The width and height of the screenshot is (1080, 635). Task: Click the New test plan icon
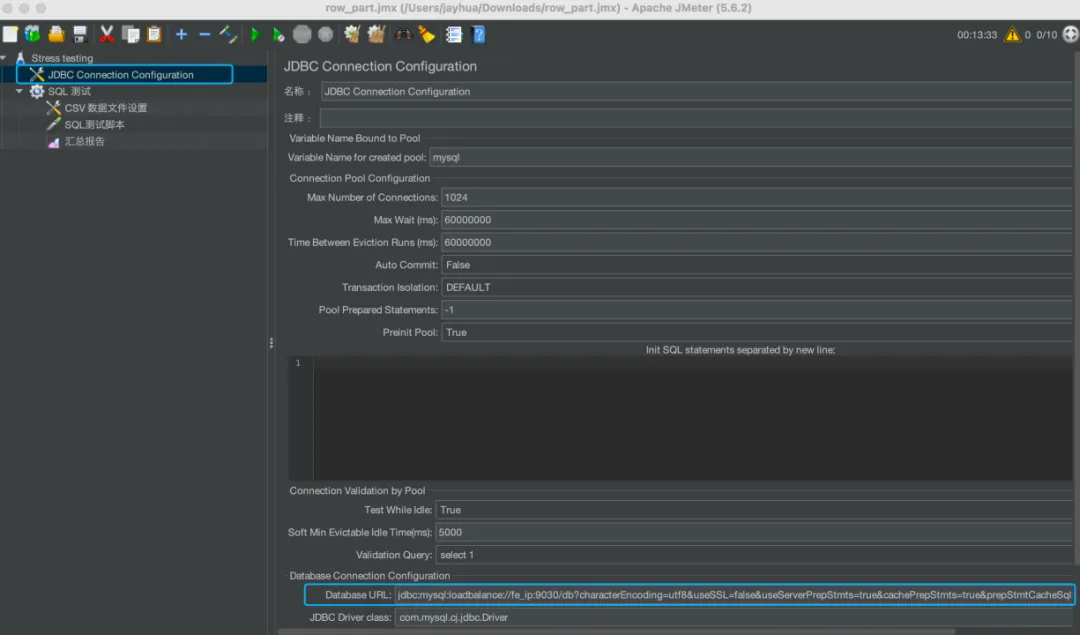(x=10, y=34)
